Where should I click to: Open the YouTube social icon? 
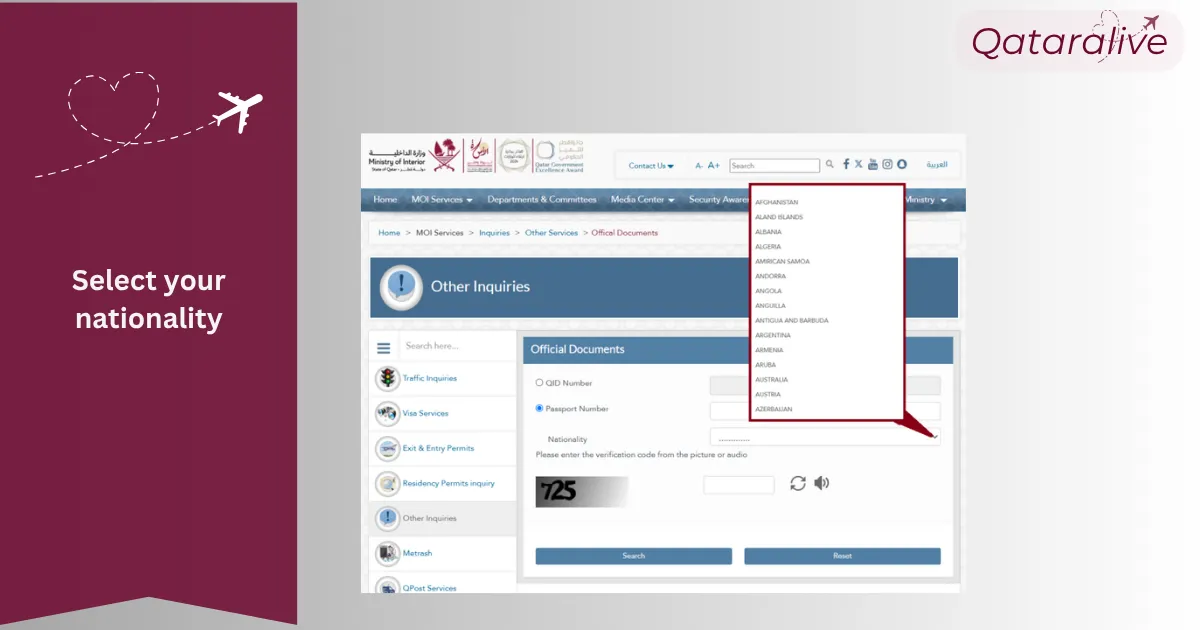pos(872,164)
